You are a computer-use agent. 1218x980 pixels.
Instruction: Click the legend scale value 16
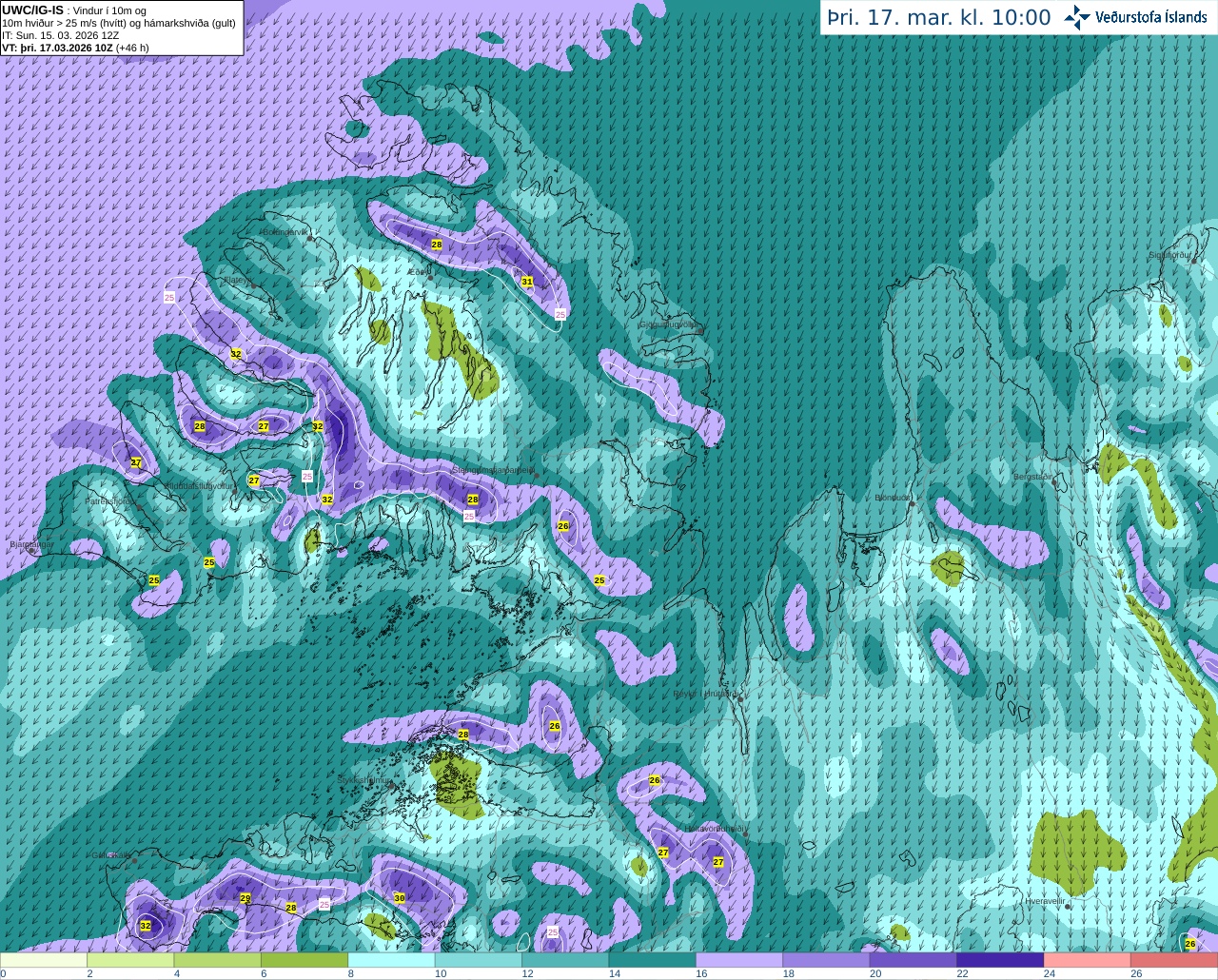[x=700, y=974]
